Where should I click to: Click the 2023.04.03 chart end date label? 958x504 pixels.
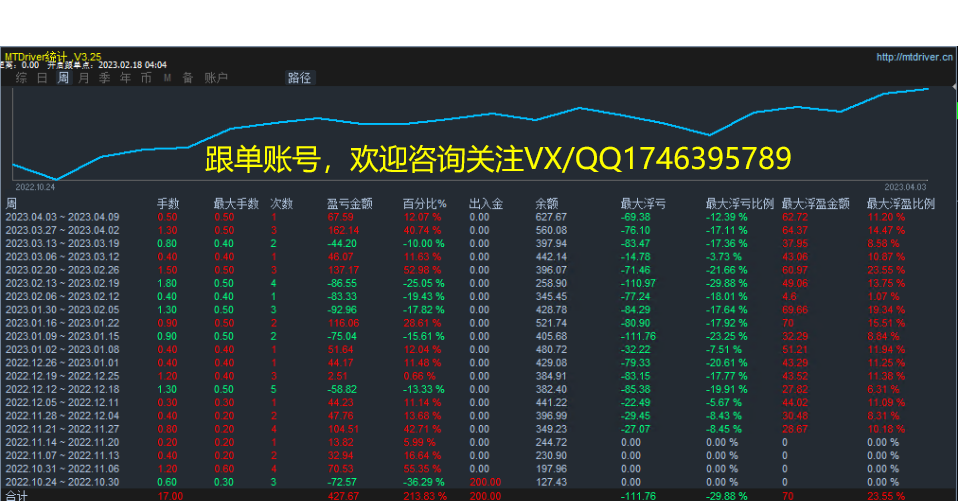[x=905, y=186]
